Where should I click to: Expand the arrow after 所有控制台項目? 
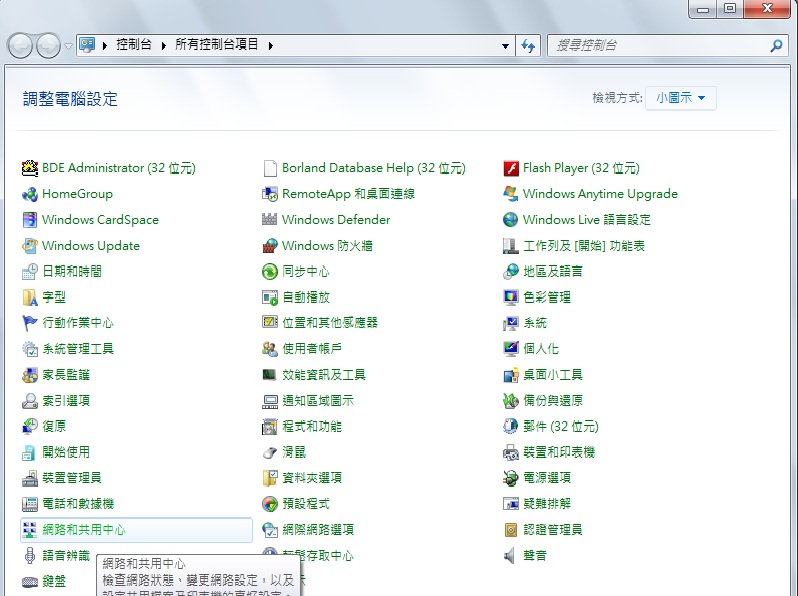pos(271,46)
